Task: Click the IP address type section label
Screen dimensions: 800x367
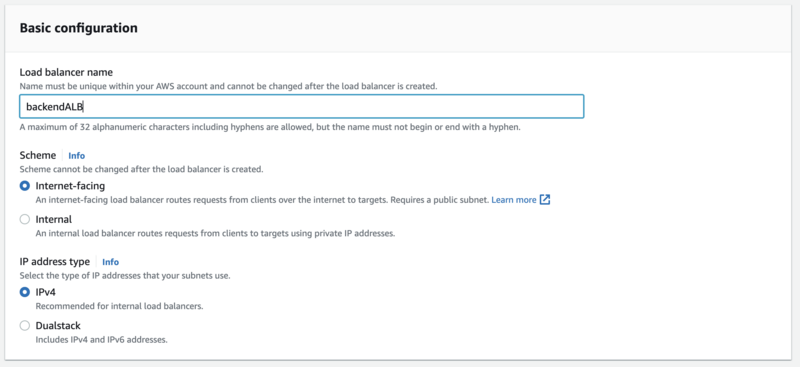Action: (x=55, y=261)
